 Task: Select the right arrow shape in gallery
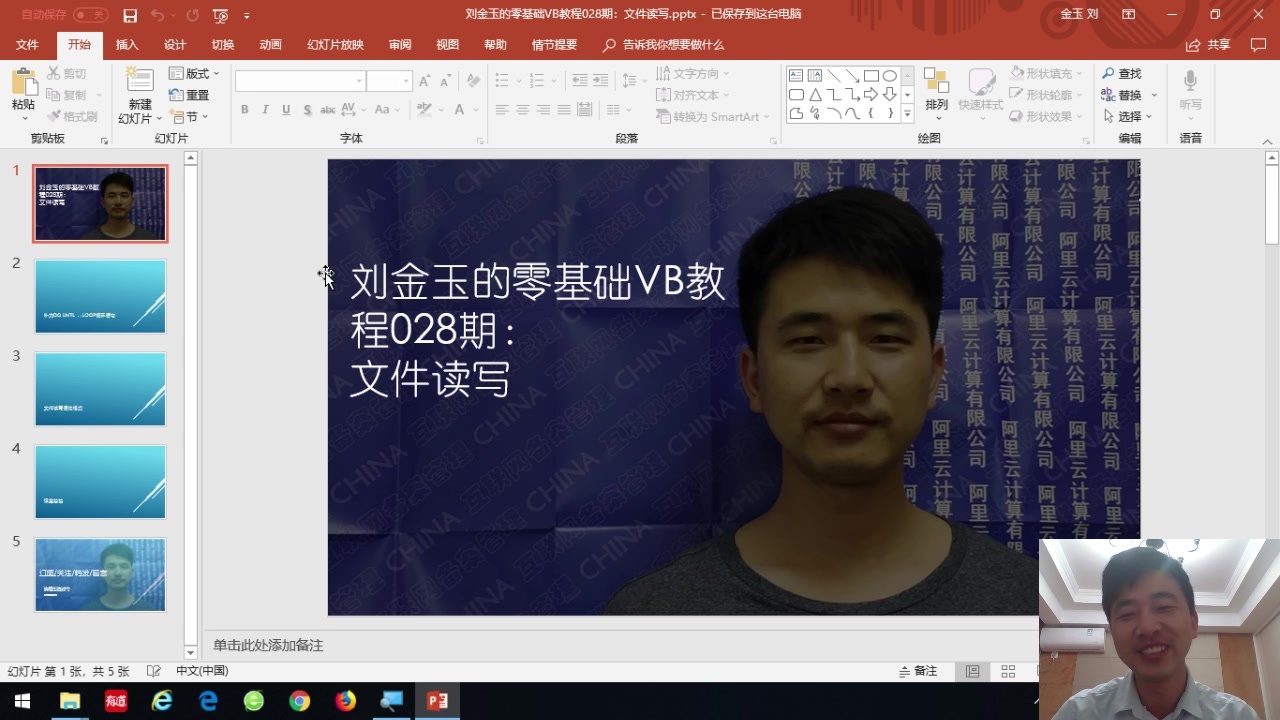tap(871, 95)
